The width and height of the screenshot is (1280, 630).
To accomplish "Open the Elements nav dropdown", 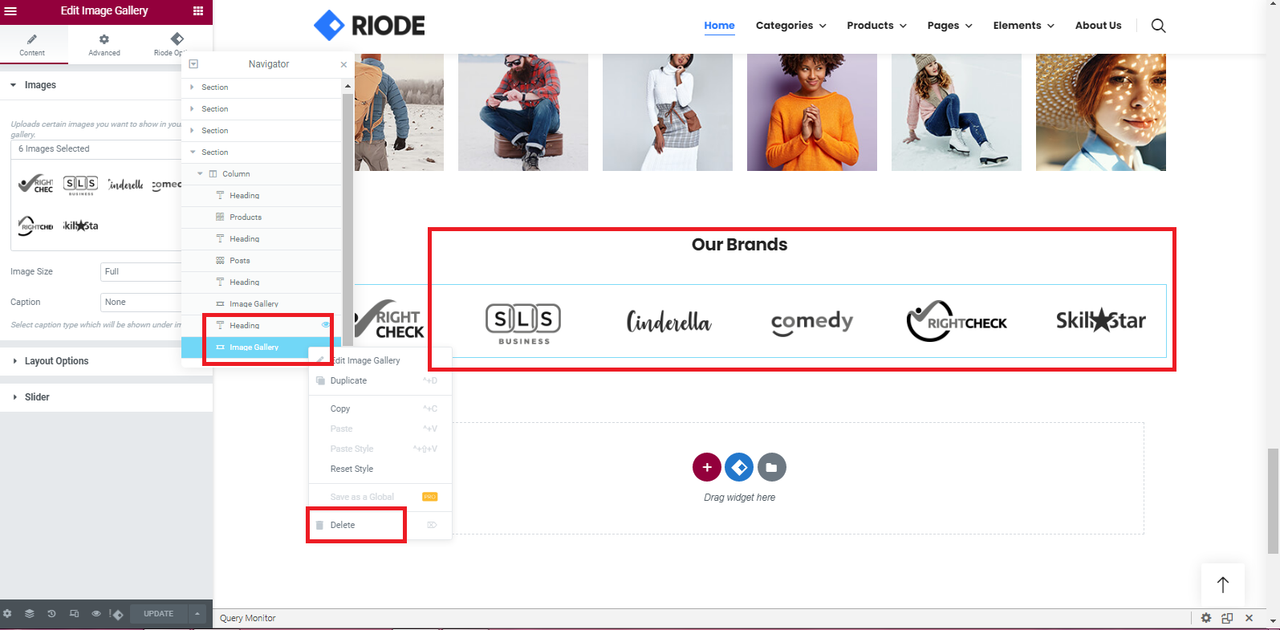I will pos(1024,25).
